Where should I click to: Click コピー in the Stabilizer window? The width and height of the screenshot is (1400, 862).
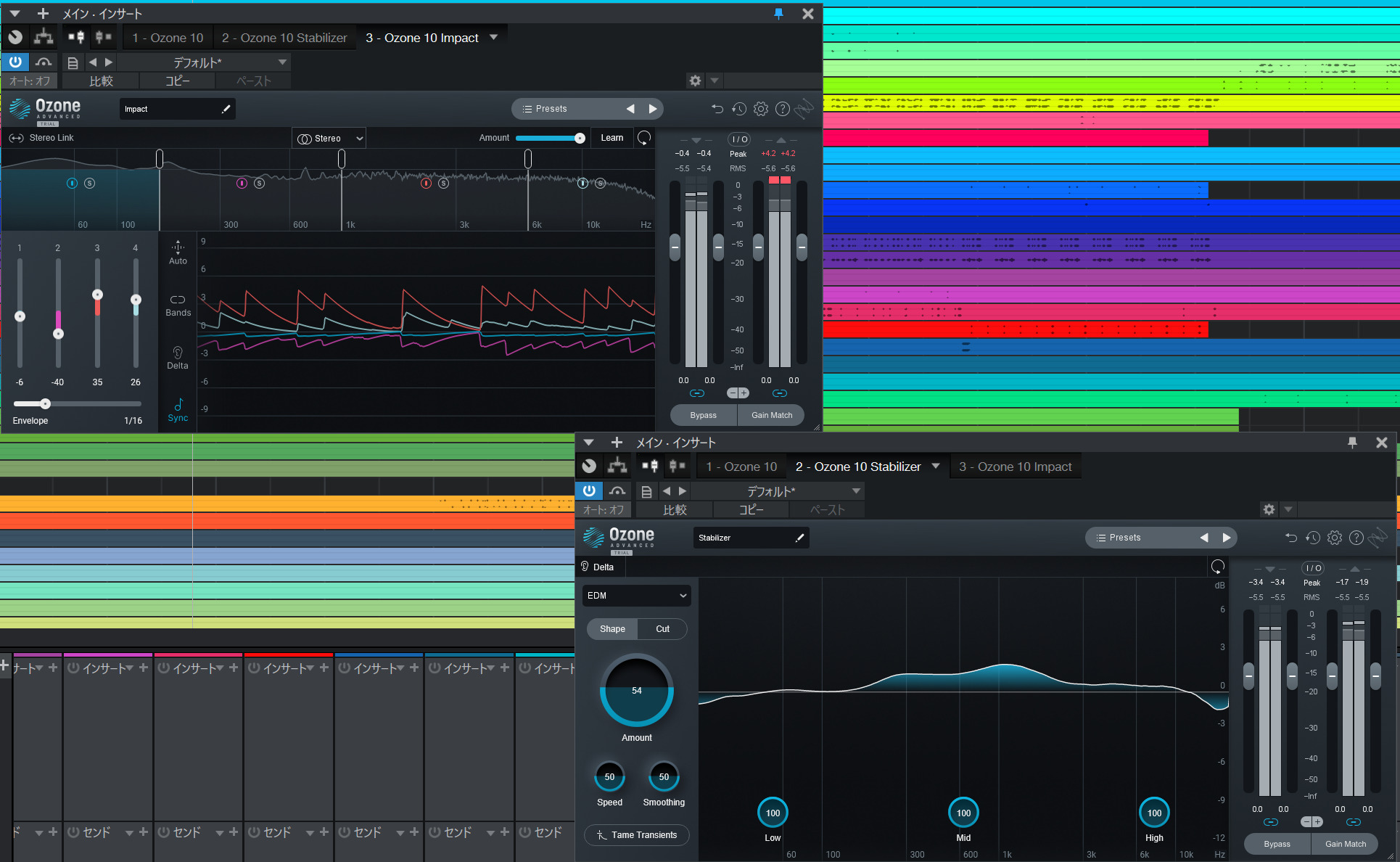pyautogui.click(x=751, y=510)
